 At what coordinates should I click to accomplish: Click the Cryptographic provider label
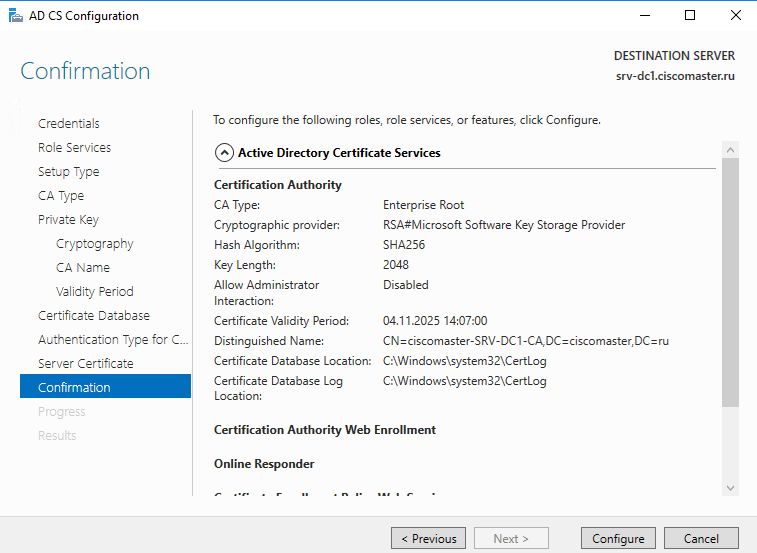tap(277, 225)
